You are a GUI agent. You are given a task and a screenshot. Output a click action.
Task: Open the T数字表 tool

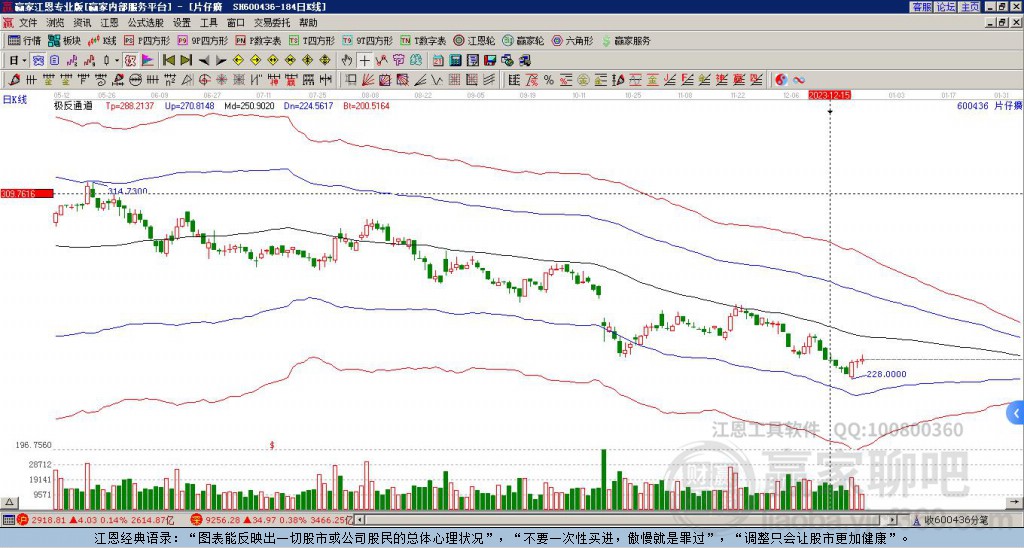coord(423,40)
